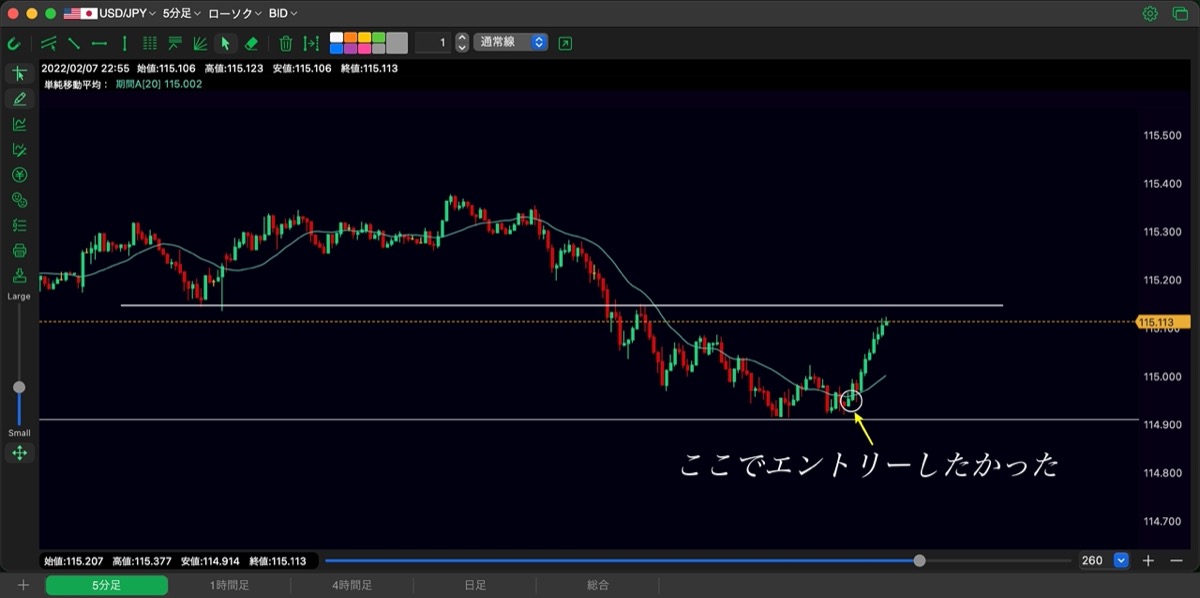Select the fan lines drawing tool
This screenshot has height=598, width=1200.
200,43
